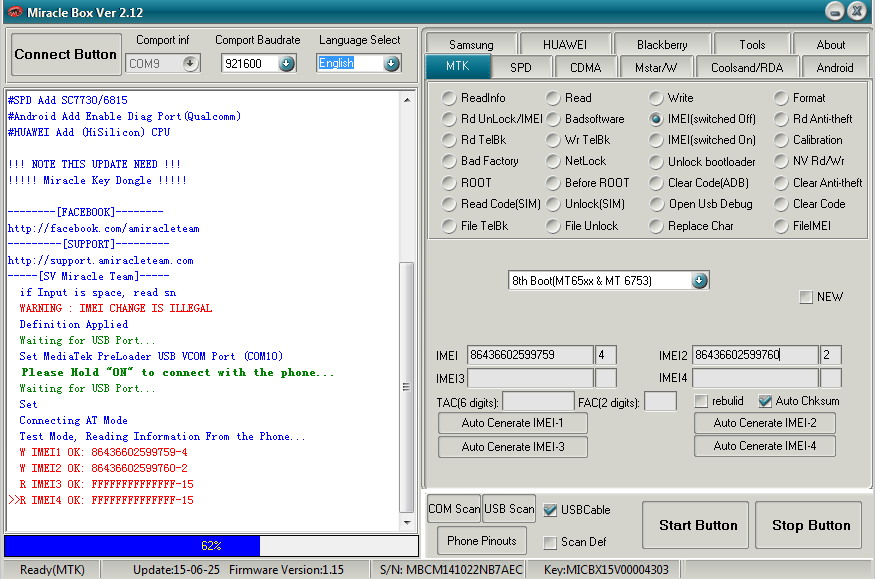Click the 62% progress bar
875x579 pixels.
point(211,546)
